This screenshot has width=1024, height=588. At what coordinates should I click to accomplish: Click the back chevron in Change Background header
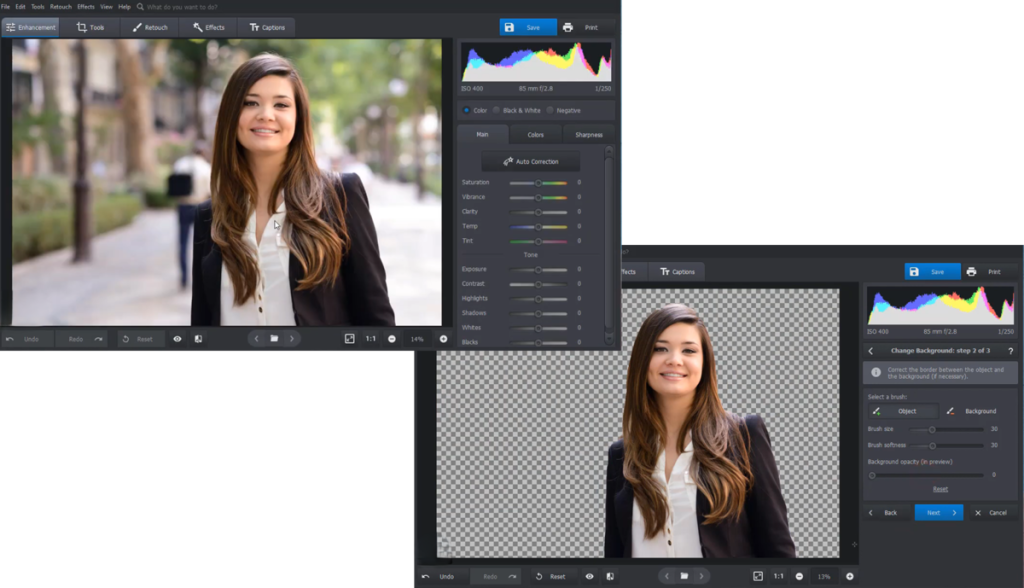point(873,351)
